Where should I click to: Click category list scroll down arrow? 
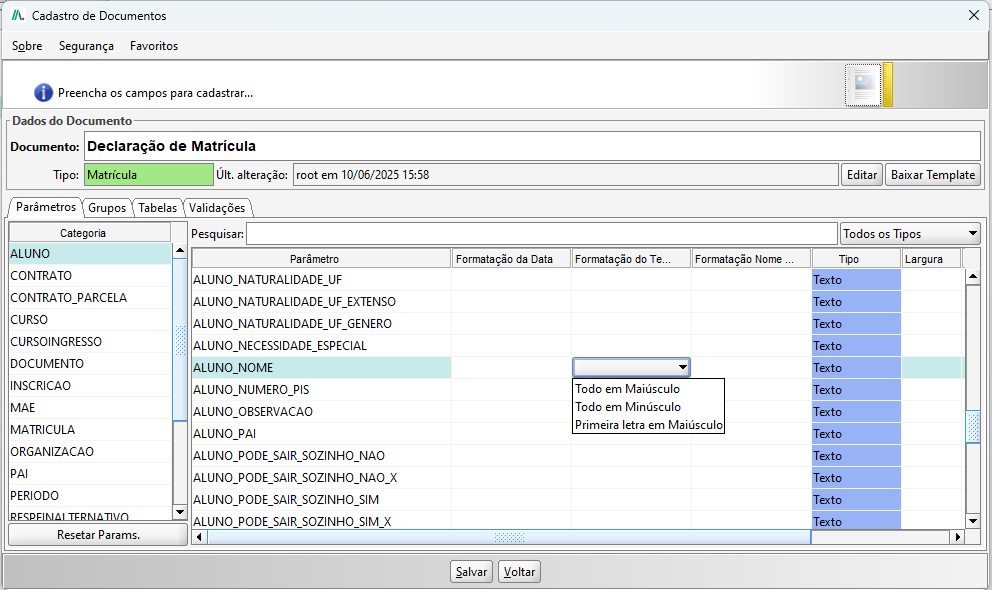(180, 512)
